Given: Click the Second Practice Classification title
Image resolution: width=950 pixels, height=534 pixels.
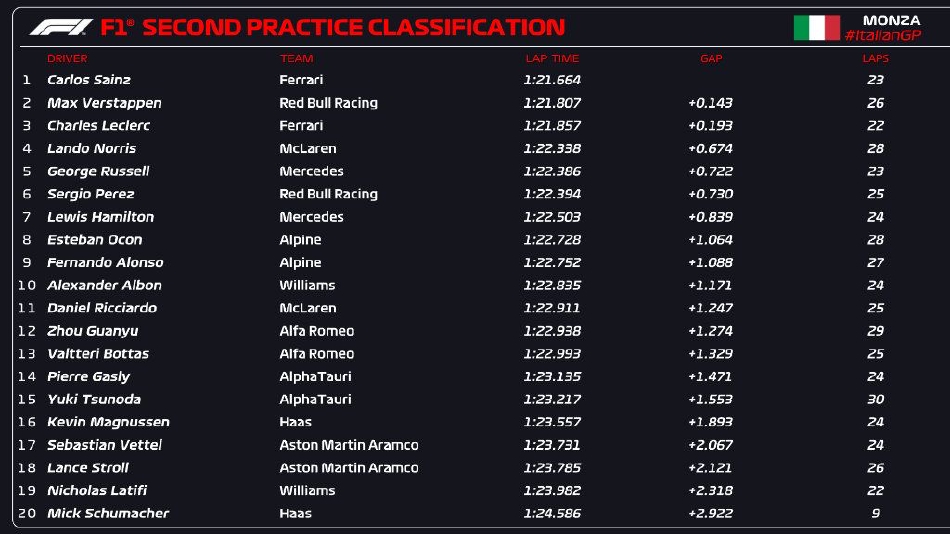Looking at the screenshot, I should pyautogui.click(x=354, y=28).
